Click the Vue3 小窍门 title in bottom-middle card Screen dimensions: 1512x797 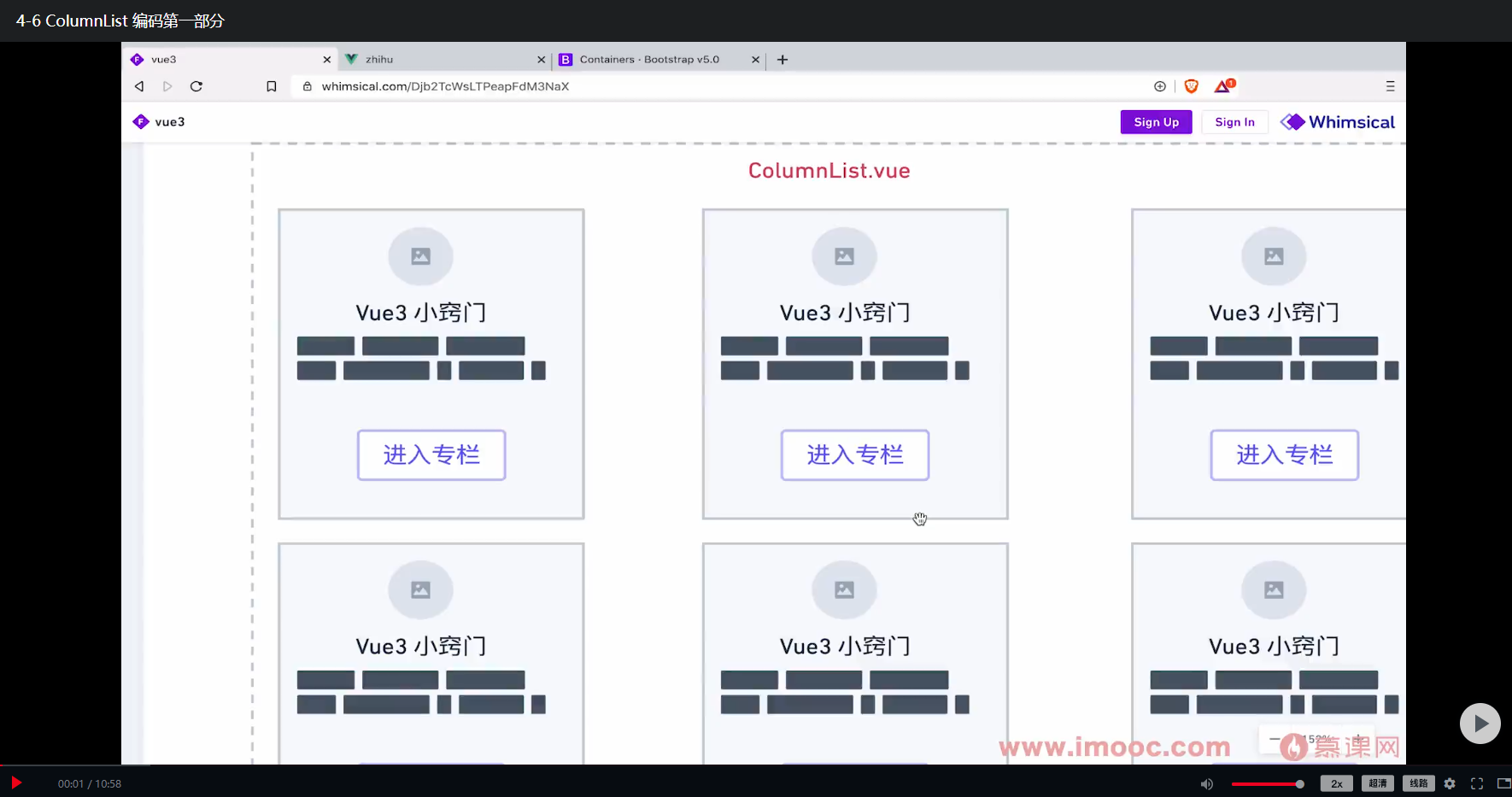point(845,647)
